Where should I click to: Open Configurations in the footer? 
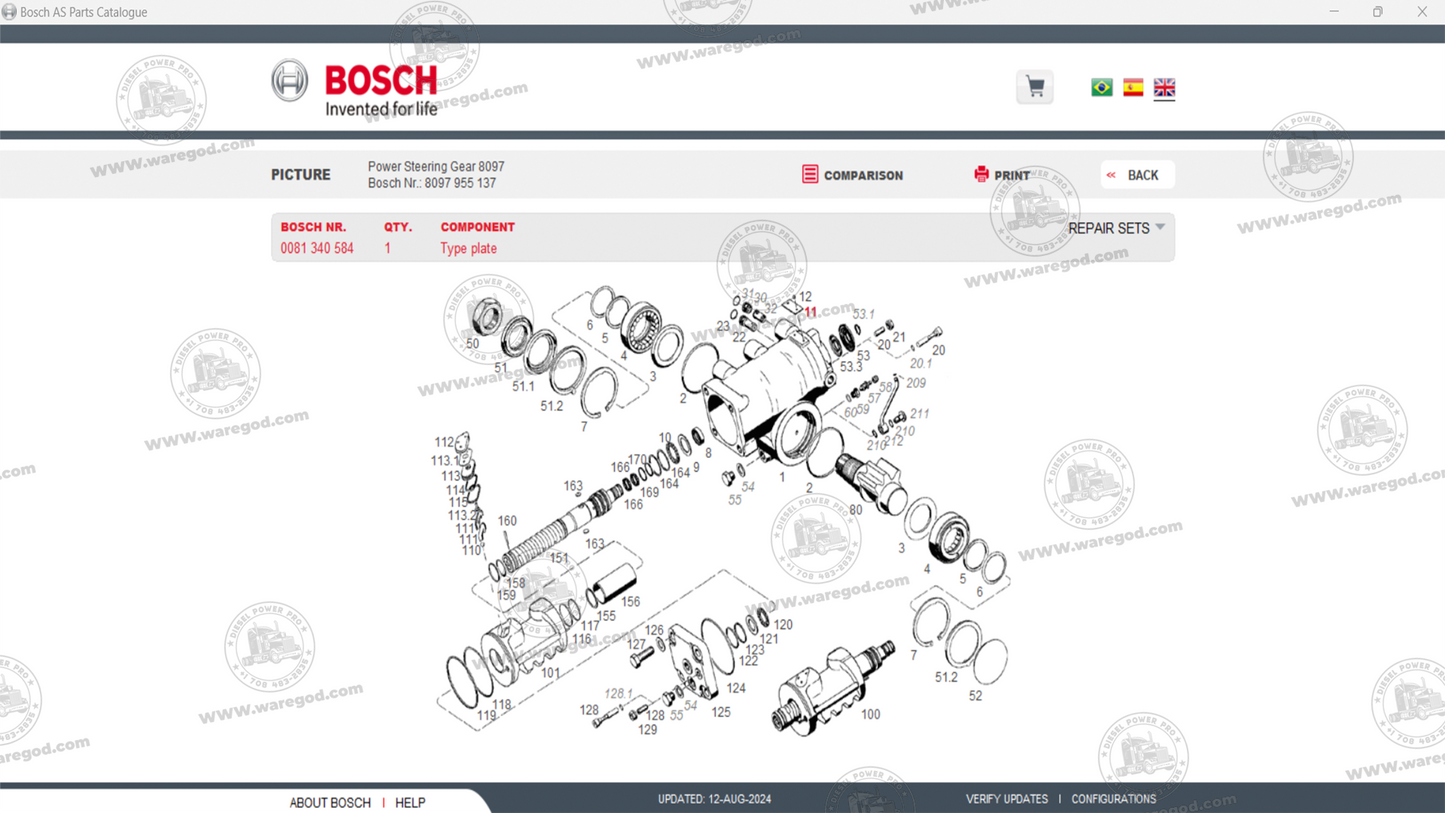1114,799
